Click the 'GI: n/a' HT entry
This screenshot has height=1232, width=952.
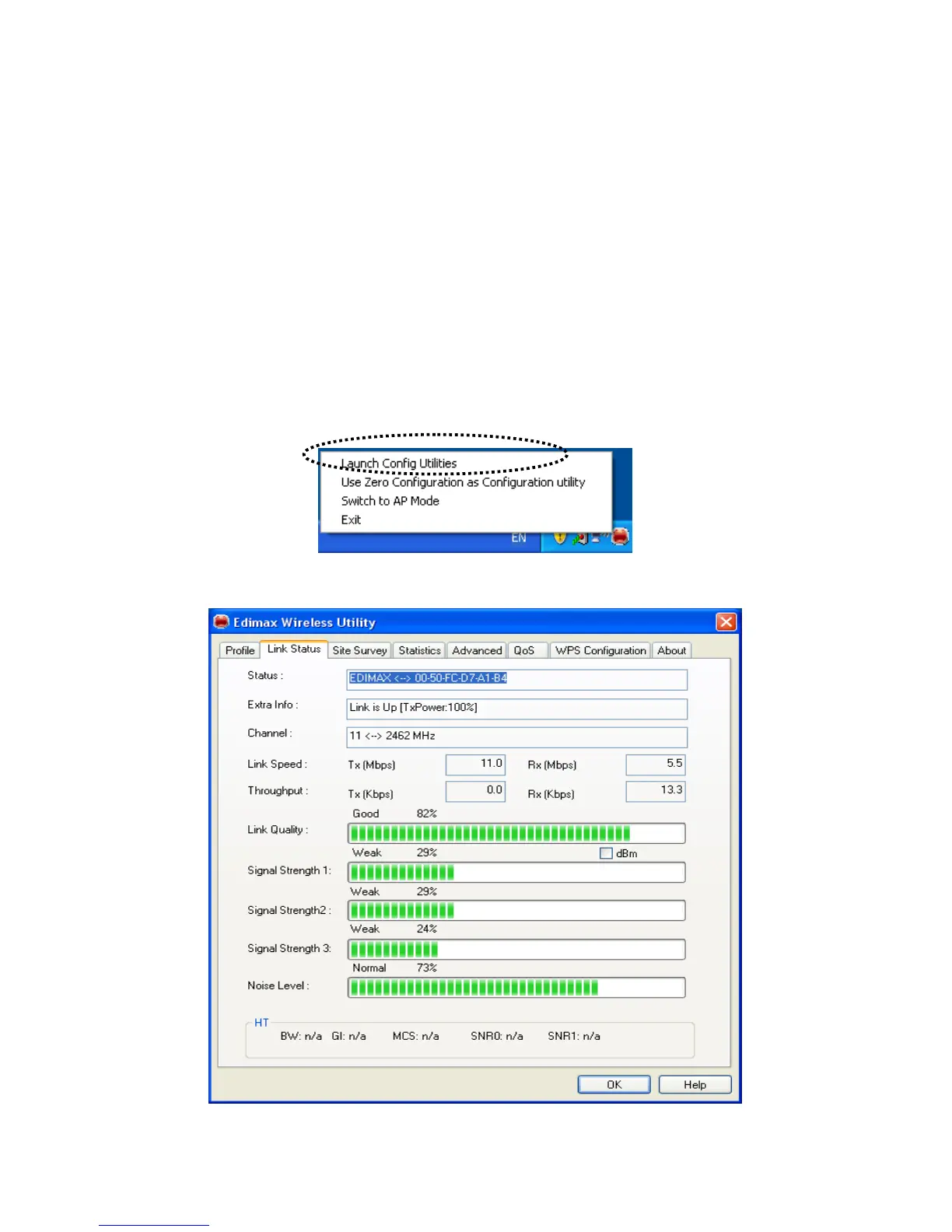tap(348, 1036)
